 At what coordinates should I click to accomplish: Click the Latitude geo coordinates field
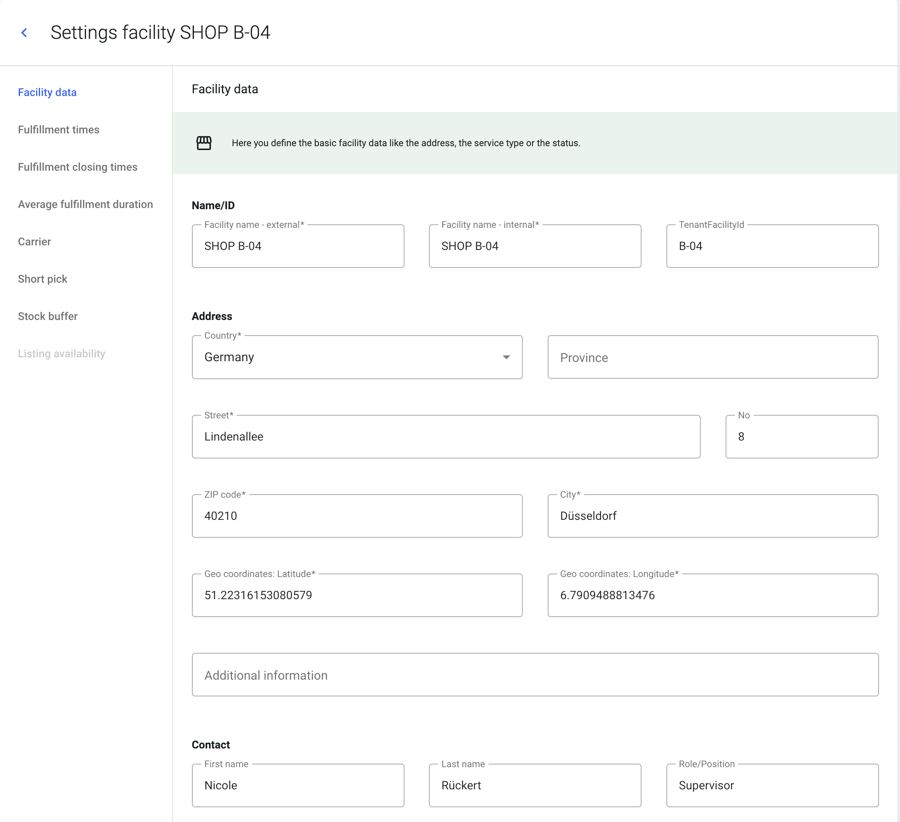tap(357, 595)
